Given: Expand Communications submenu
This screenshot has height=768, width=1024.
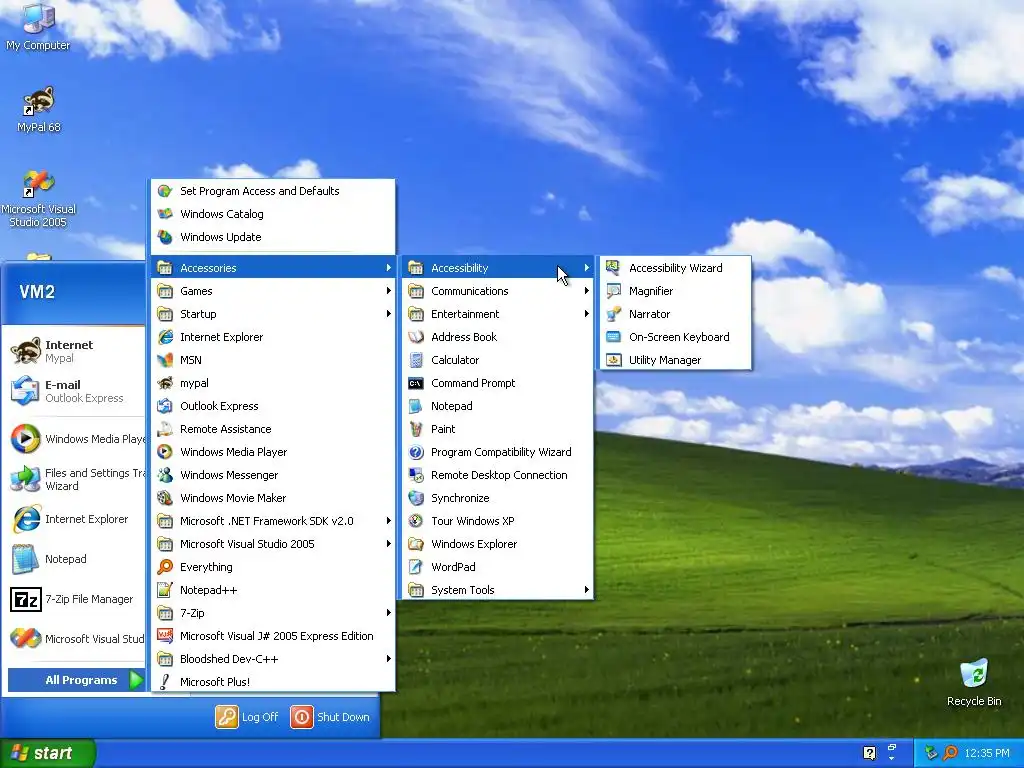Looking at the screenshot, I should click(498, 291).
